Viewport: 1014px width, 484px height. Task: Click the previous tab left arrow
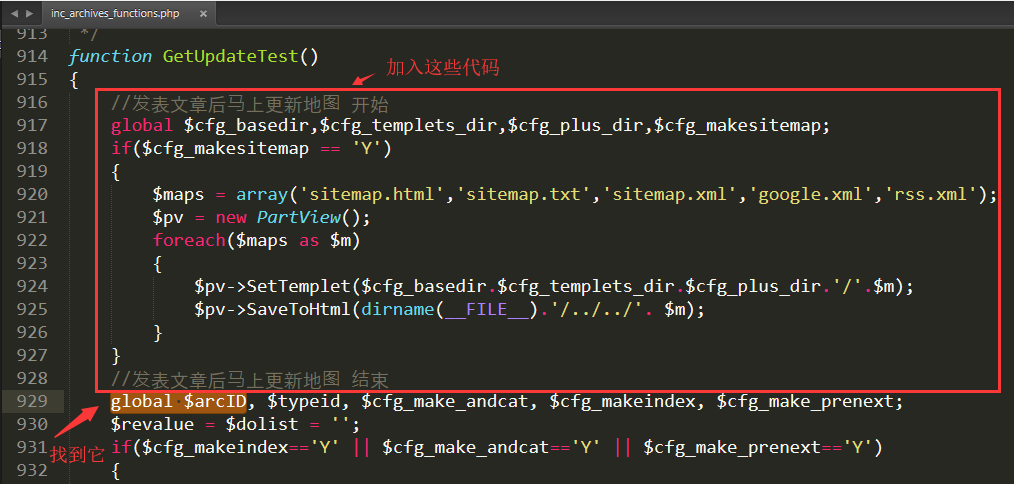coord(13,13)
